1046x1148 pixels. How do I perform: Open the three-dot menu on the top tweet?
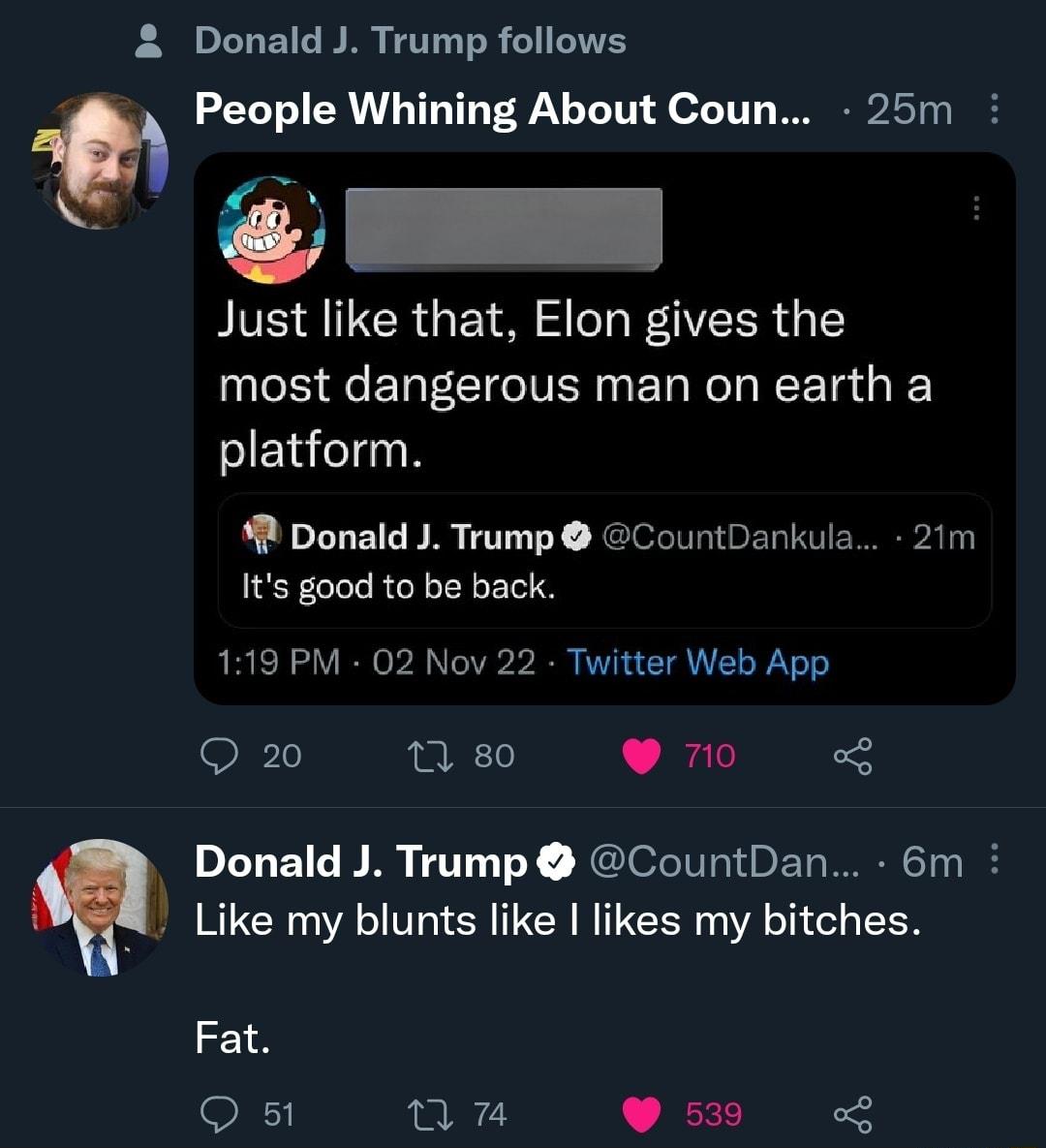(x=997, y=109)
